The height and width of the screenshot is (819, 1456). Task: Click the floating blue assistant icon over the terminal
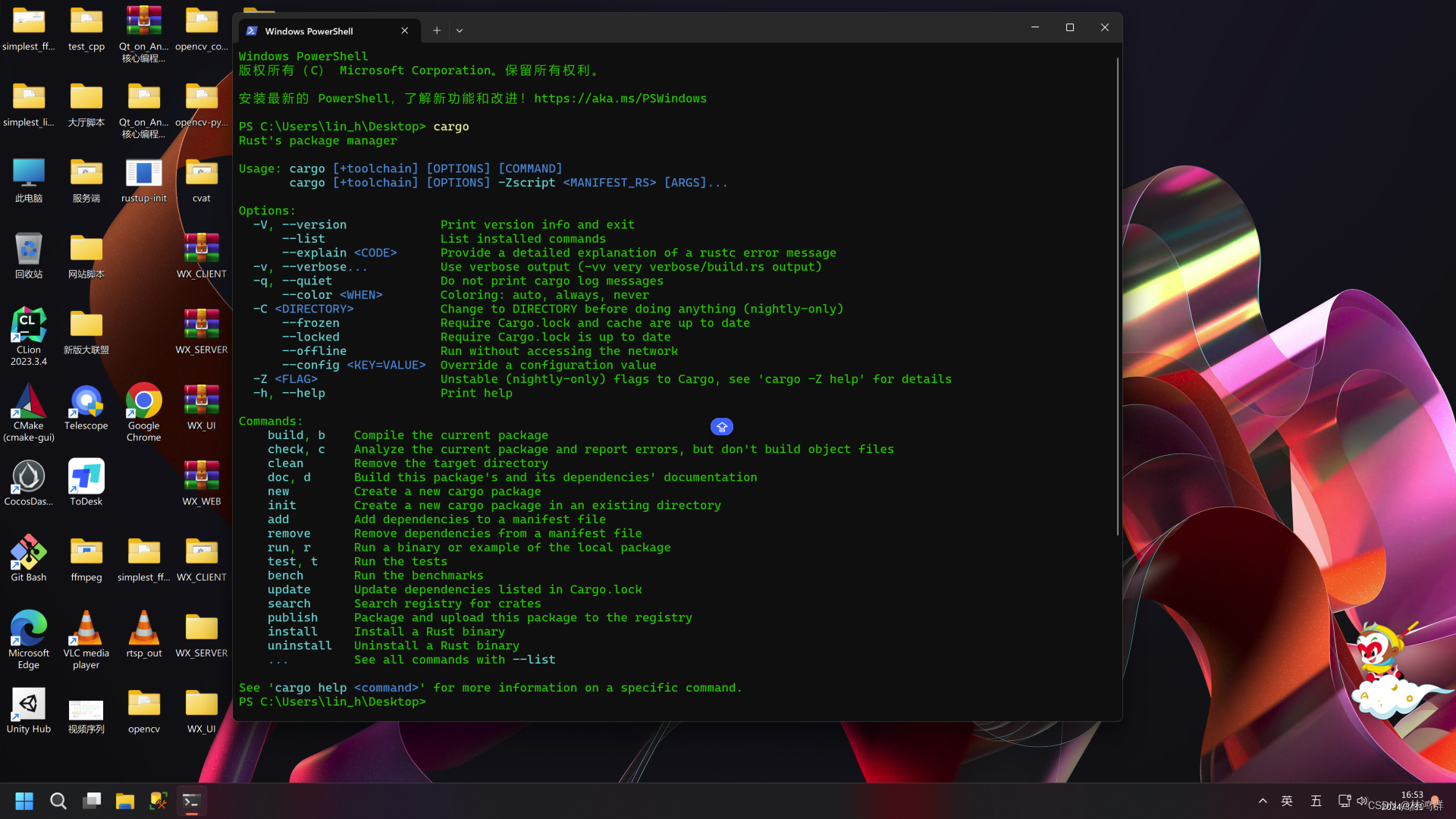(721, 426)
